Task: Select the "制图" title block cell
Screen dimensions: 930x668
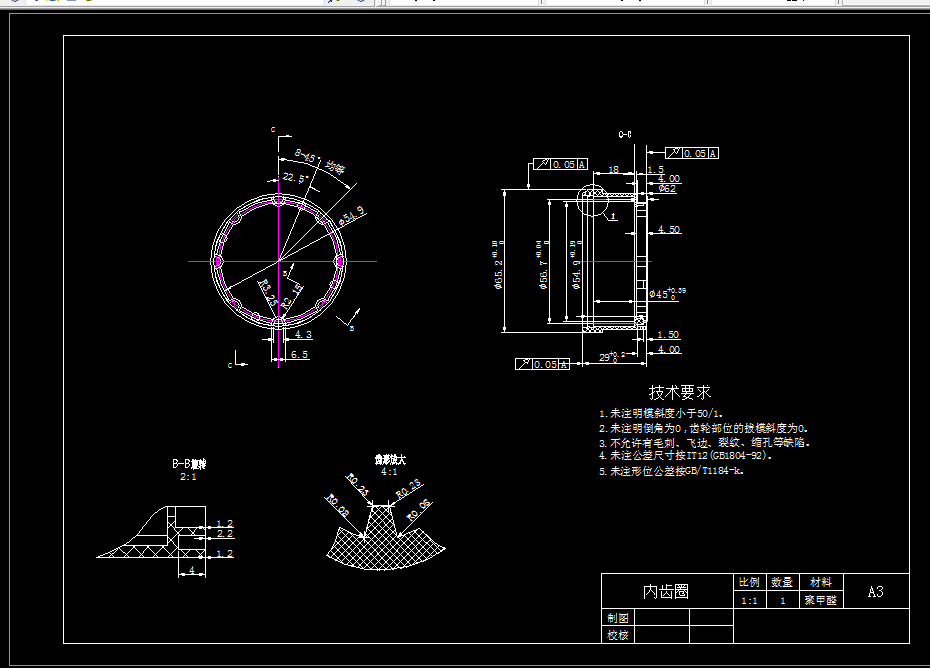Action: [x=617, y=618]
